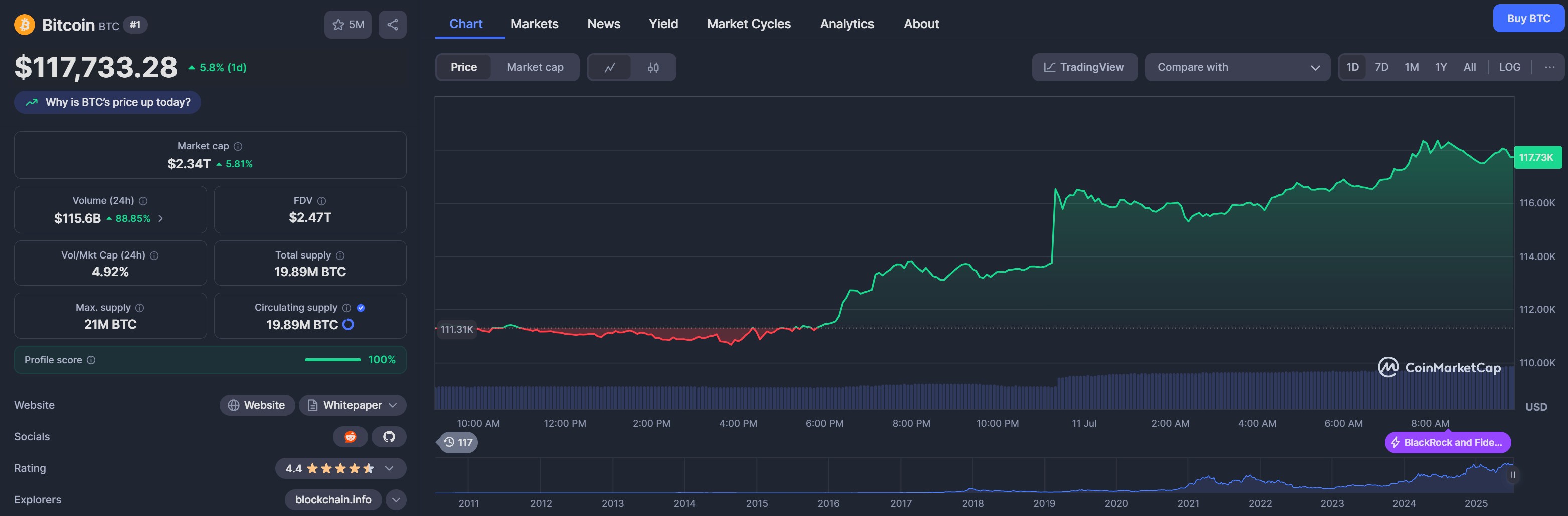Set chart range to 1M
The image size is (1568, 516).
coord(1412,67)
